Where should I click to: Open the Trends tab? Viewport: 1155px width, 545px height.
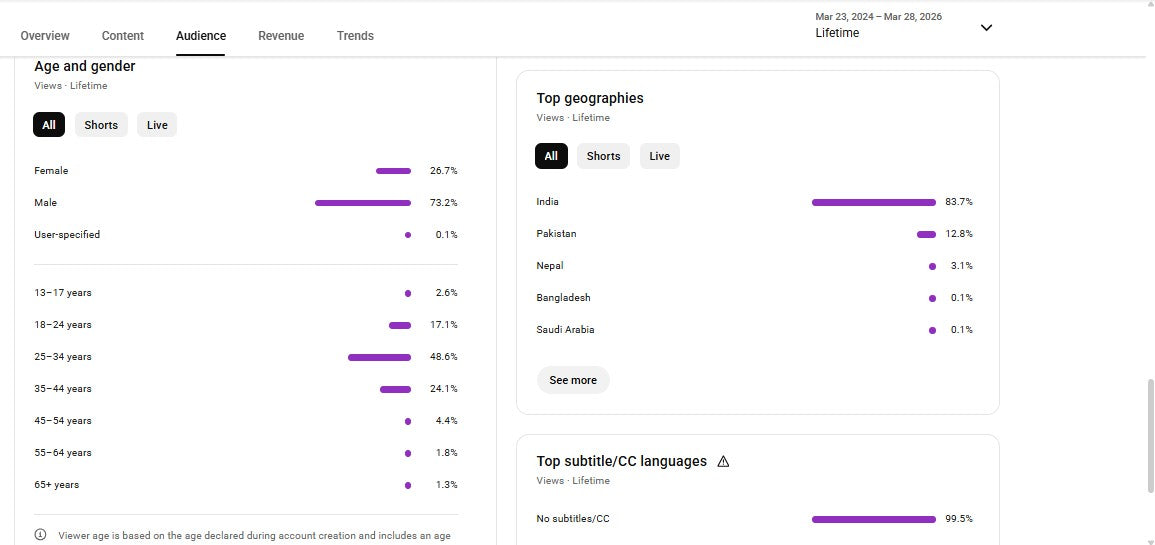[355, 36]
